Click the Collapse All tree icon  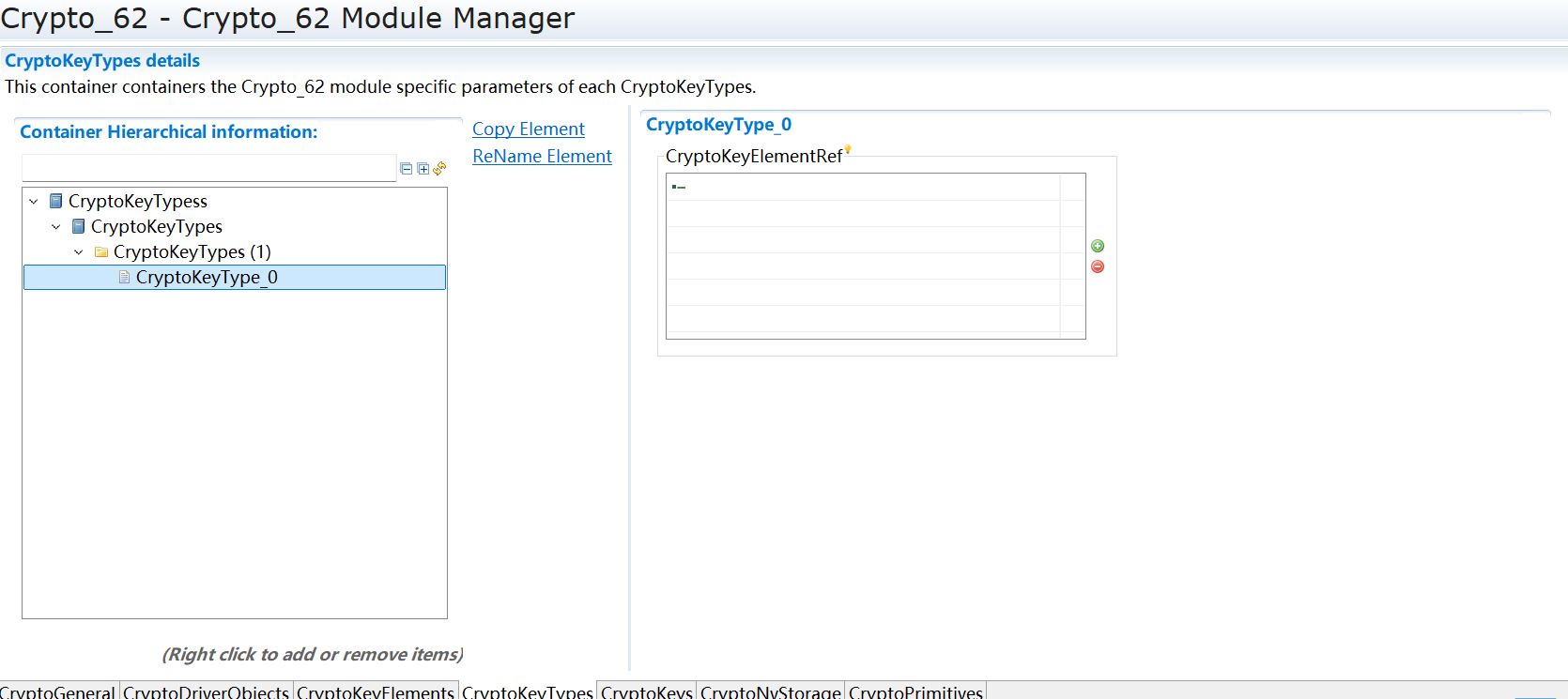point(407,169)
